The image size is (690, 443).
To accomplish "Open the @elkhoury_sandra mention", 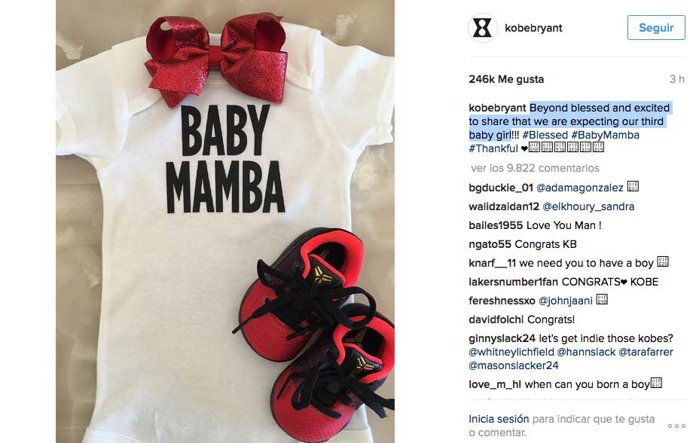I will (x=588, y=207).
